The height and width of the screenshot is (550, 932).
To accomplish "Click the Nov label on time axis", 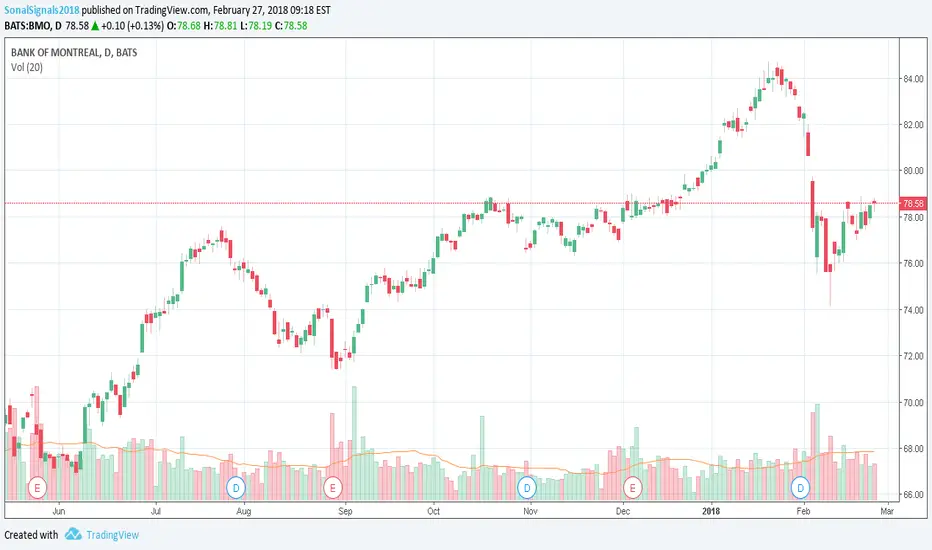I will click(530, 511).
